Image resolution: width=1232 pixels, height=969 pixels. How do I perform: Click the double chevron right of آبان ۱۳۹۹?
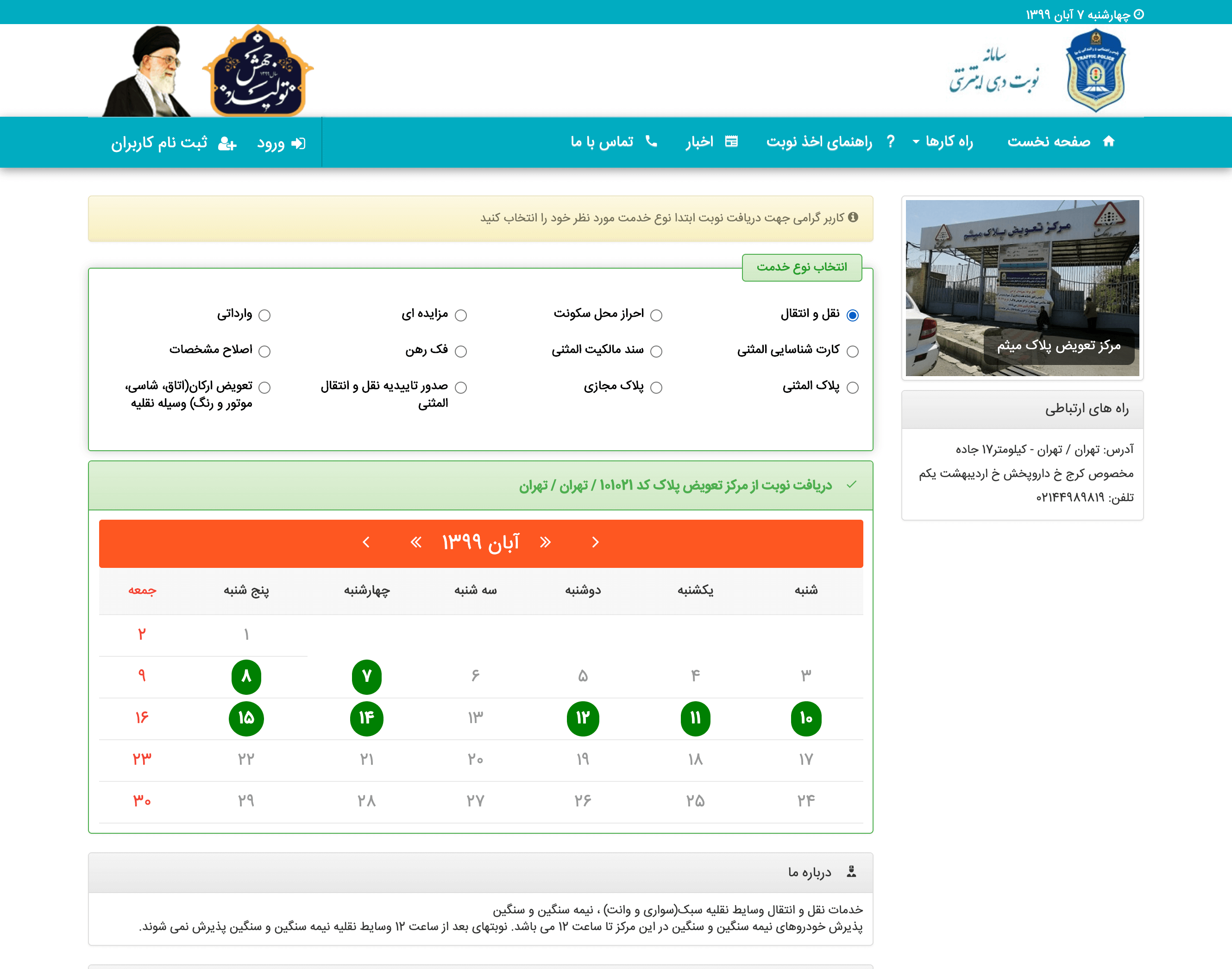click(545, 542)
